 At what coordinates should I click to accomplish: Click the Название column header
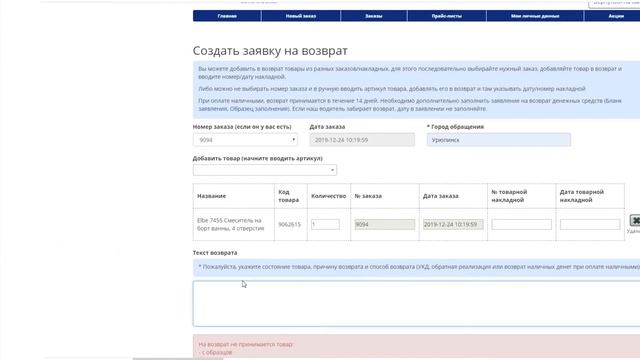tap(211, 196)
